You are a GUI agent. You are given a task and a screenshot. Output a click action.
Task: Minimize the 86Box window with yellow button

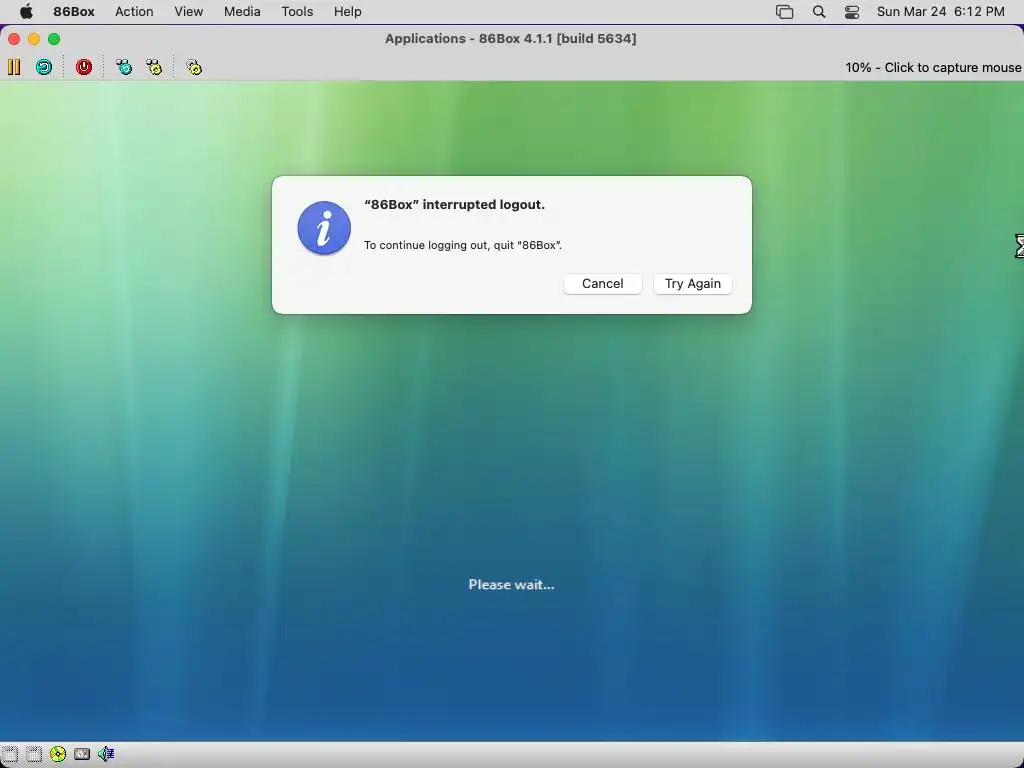point(34,39)
